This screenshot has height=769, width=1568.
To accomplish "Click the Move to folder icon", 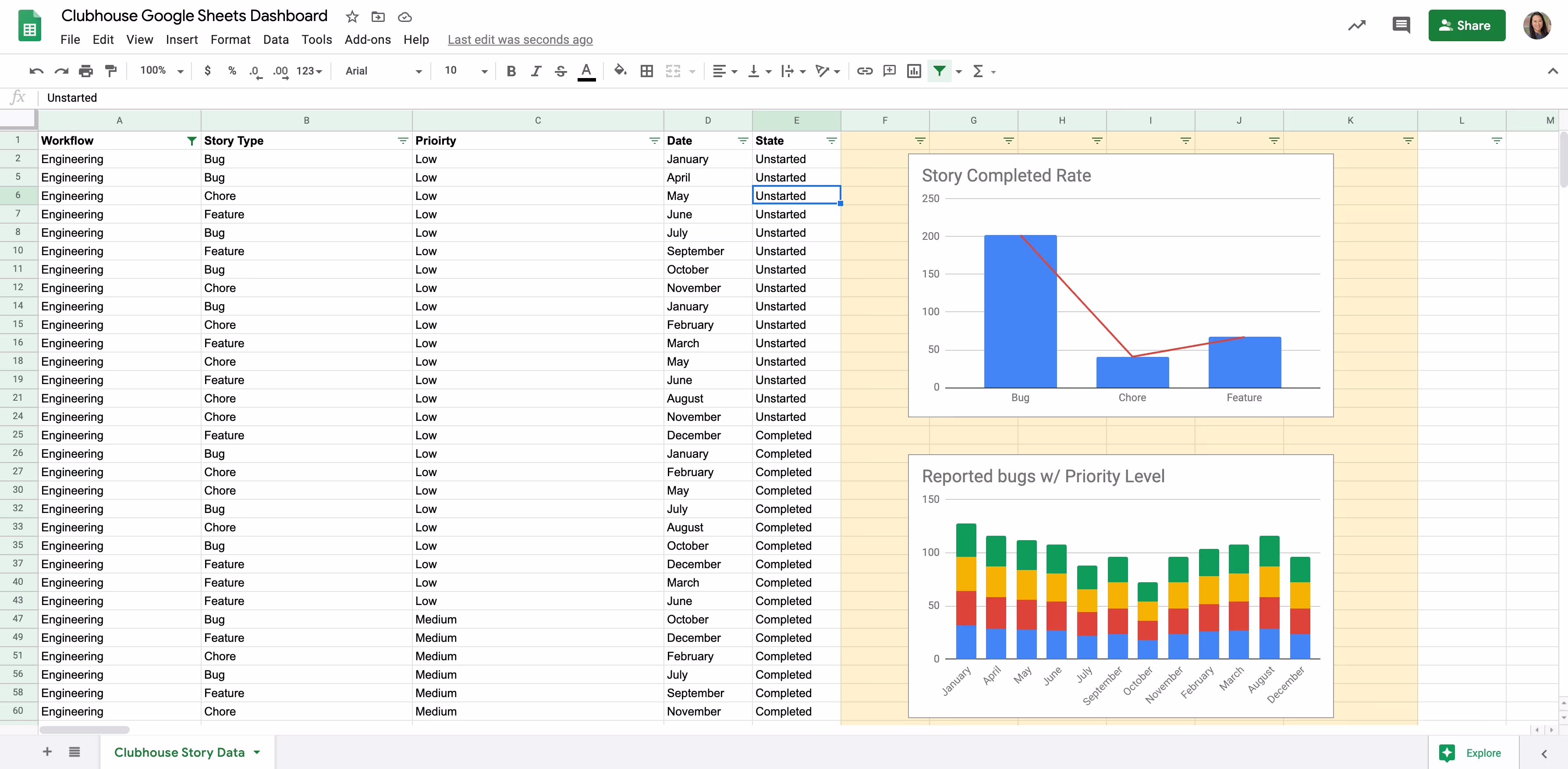I will click(x=378, y=16).
